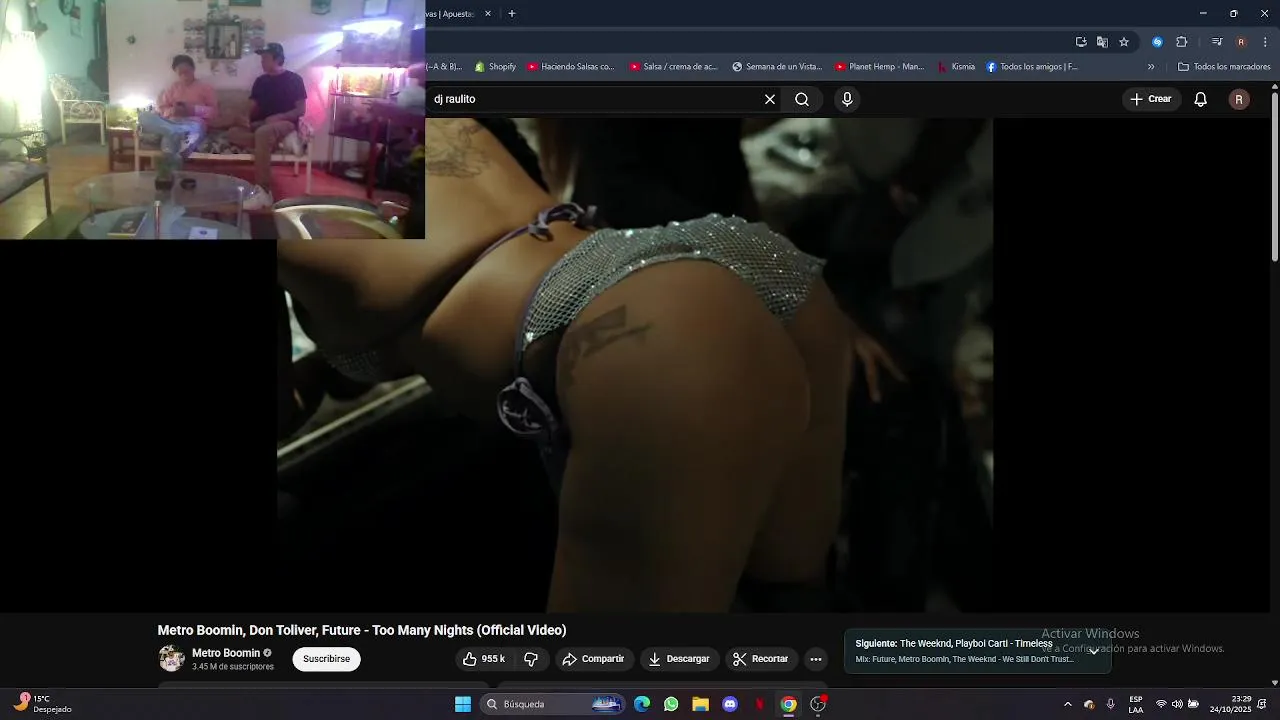Image resolution: width=1280 pixels, height=720 pixels.
Task: Like the video with thumbs-up 955 k
Action: pyautogui.click(x=484, y=659)
